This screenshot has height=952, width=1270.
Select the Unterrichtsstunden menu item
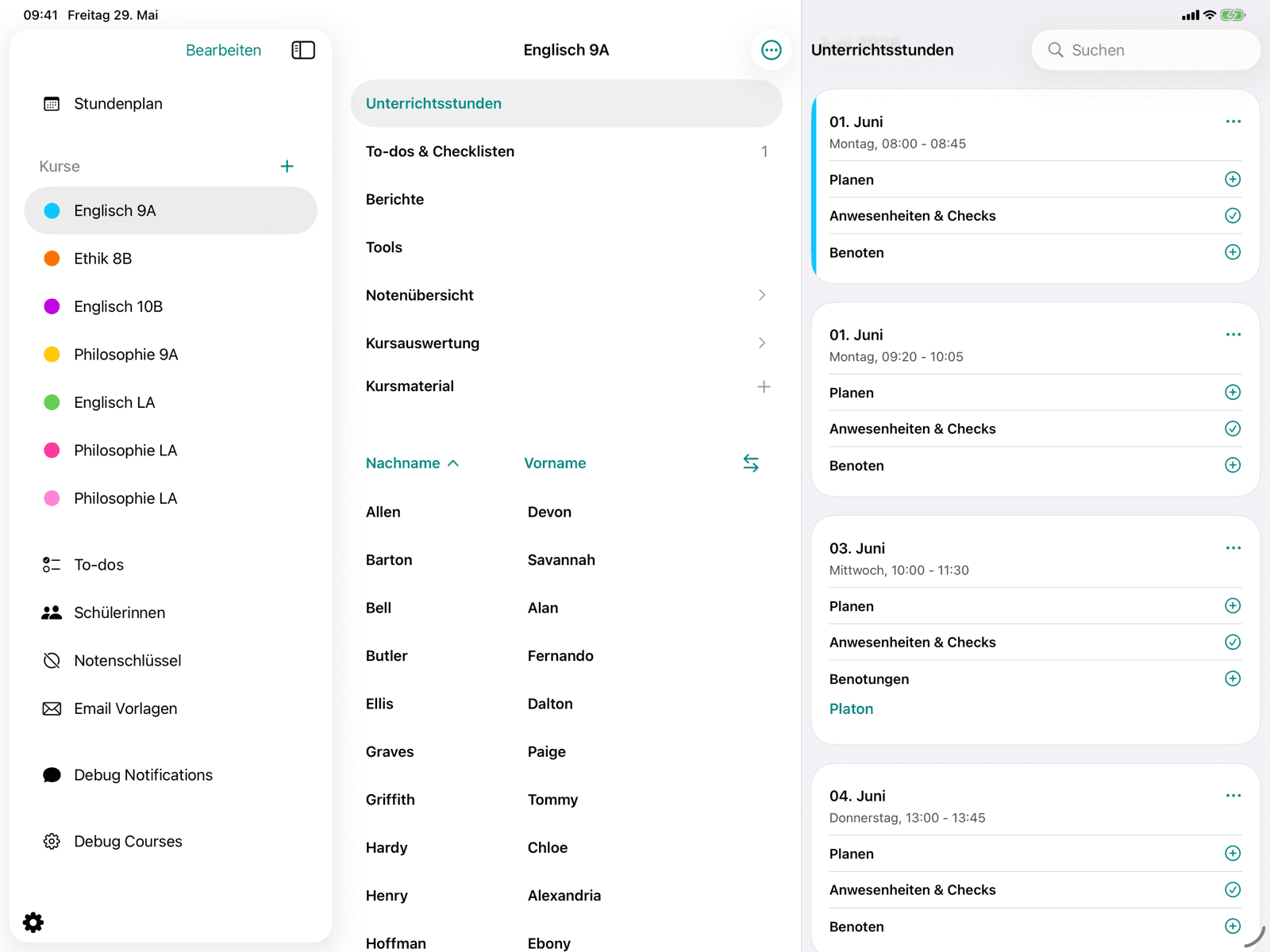pos(567,104)
